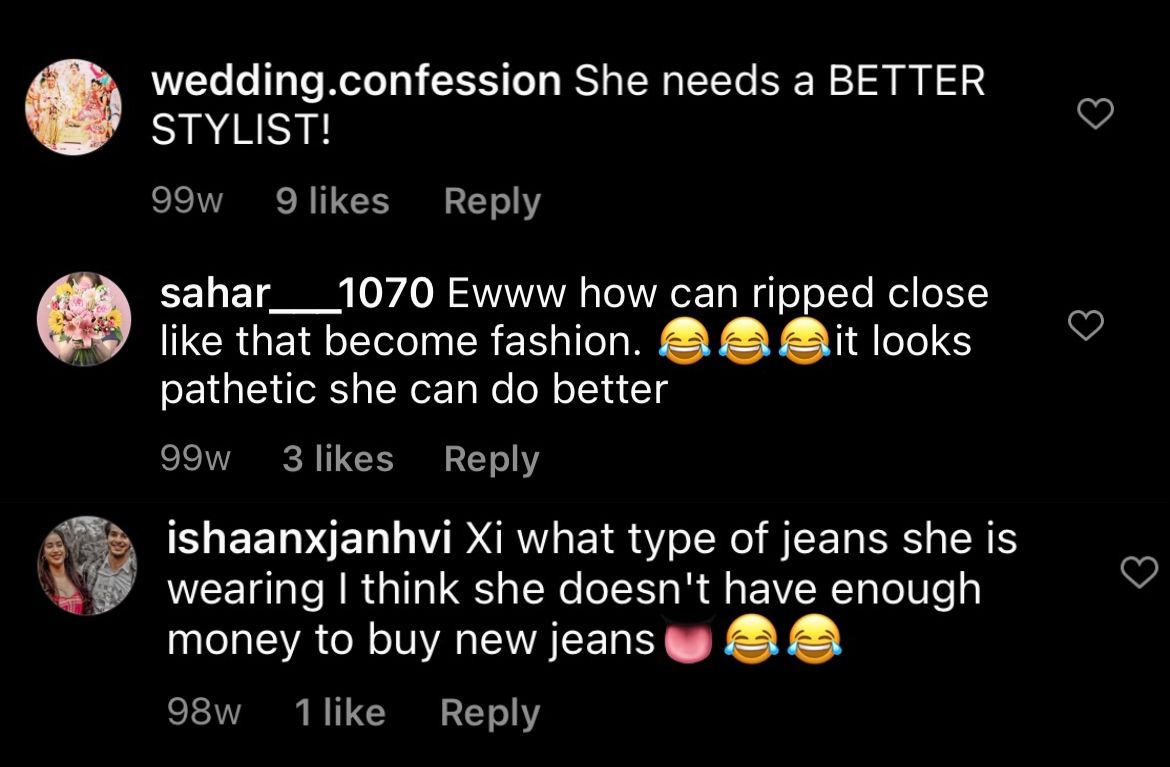Select the 98w timestamp under ishaanxjanhvi
The height and width of the screenshot is (767, 1170).
tap(204, 713)
